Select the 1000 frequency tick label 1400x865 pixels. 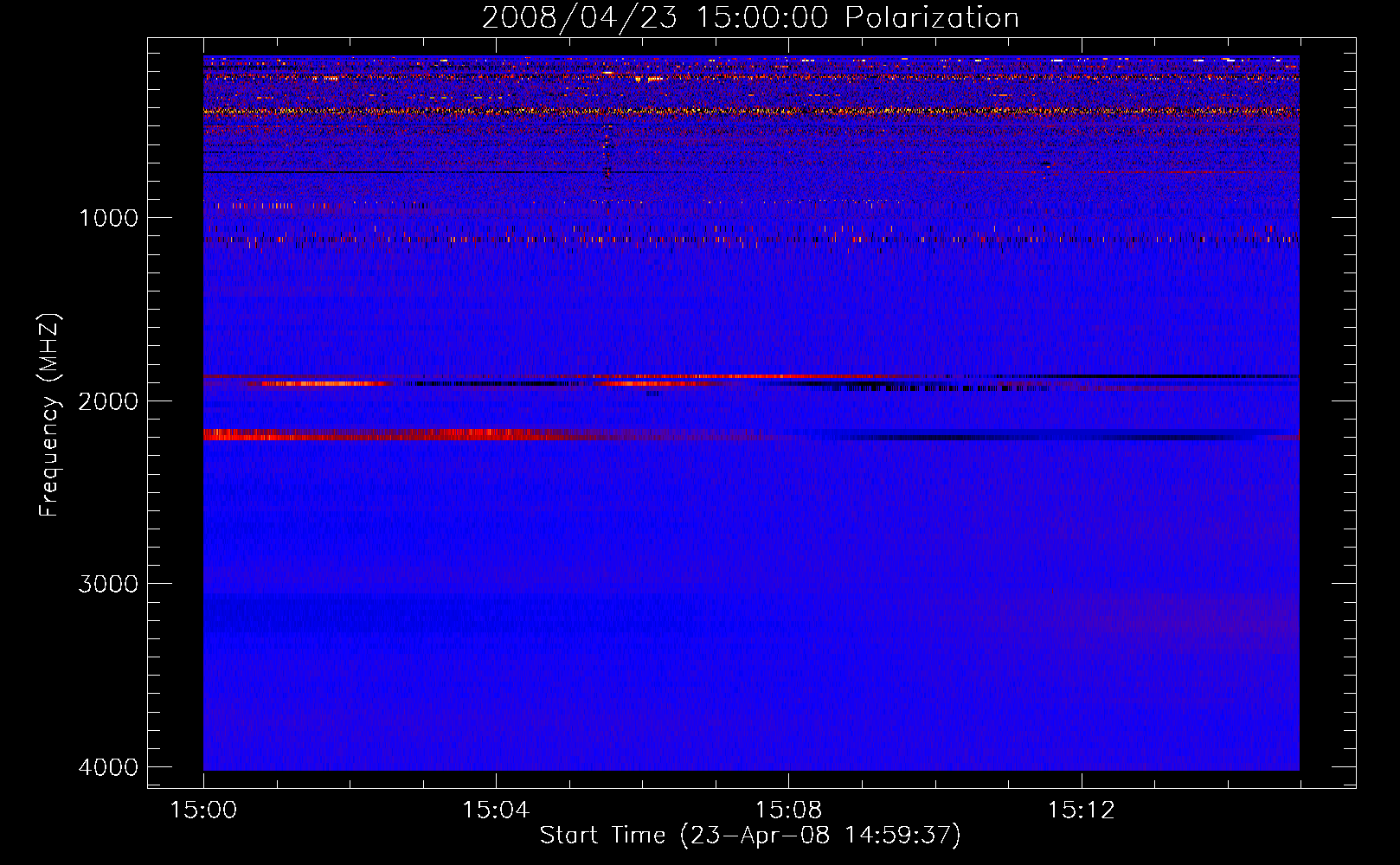[x=108, y=217]
